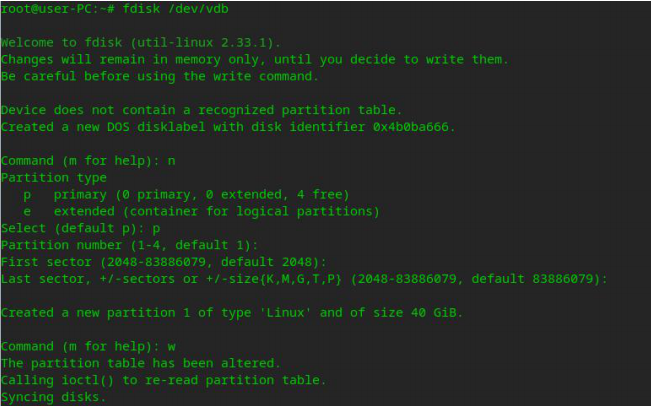Click the 'Last sector, +/-sectors' prompt line
The width and height of the screenshot is (651, 406).
pyautogui.click(x=303, y=279)
